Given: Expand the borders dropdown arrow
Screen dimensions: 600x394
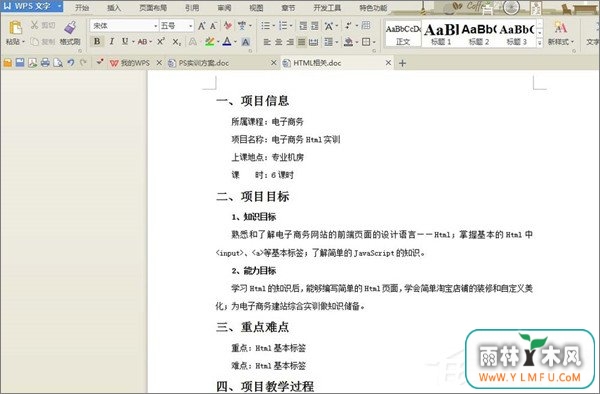Looking at the screenshot, I should [374, 42].
